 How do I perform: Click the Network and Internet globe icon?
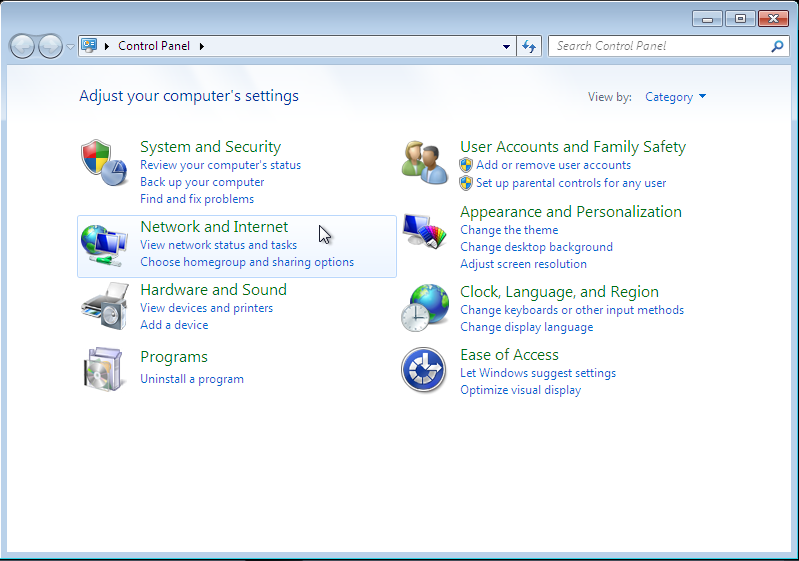click(x=104, y=246)
